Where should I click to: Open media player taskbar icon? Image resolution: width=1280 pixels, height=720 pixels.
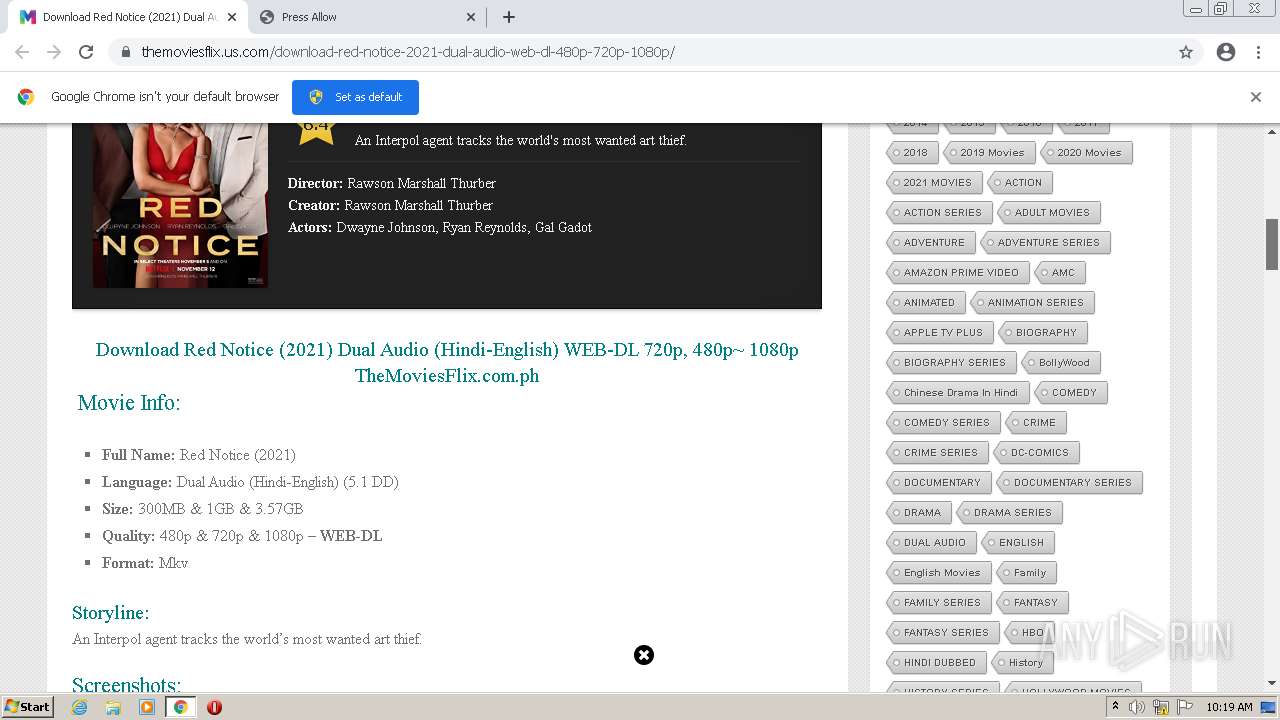click(147, 707)
